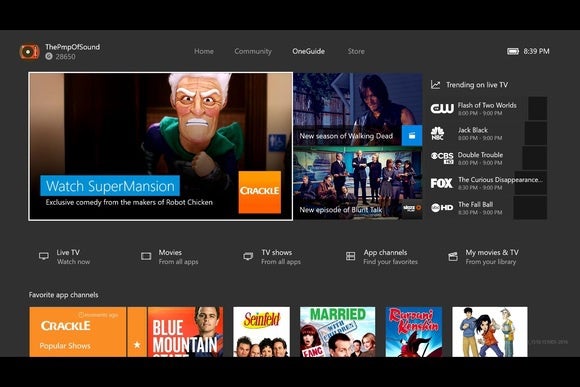Open the Blue Mountain State poster

coord(185,332)
